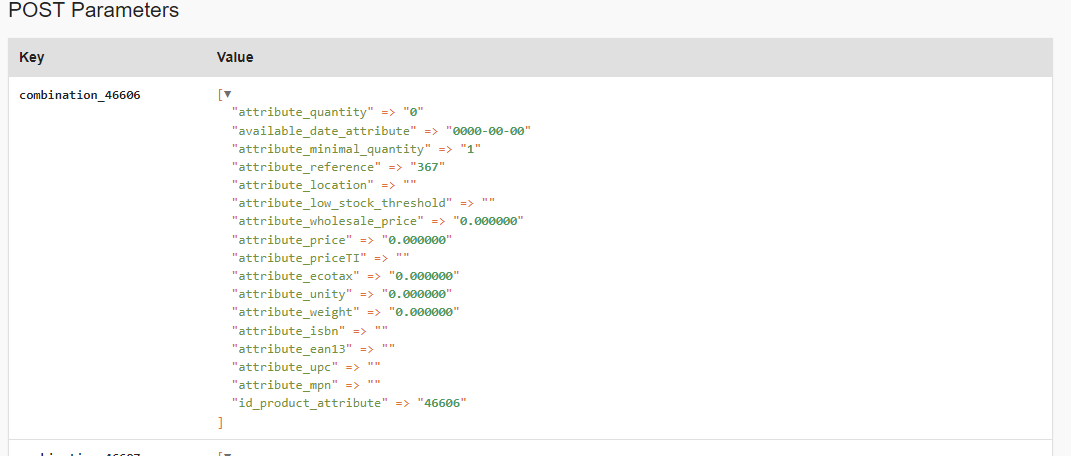Click the attribute_quantity "0" value
This screenshot has width=1071, height=456.
414,113
